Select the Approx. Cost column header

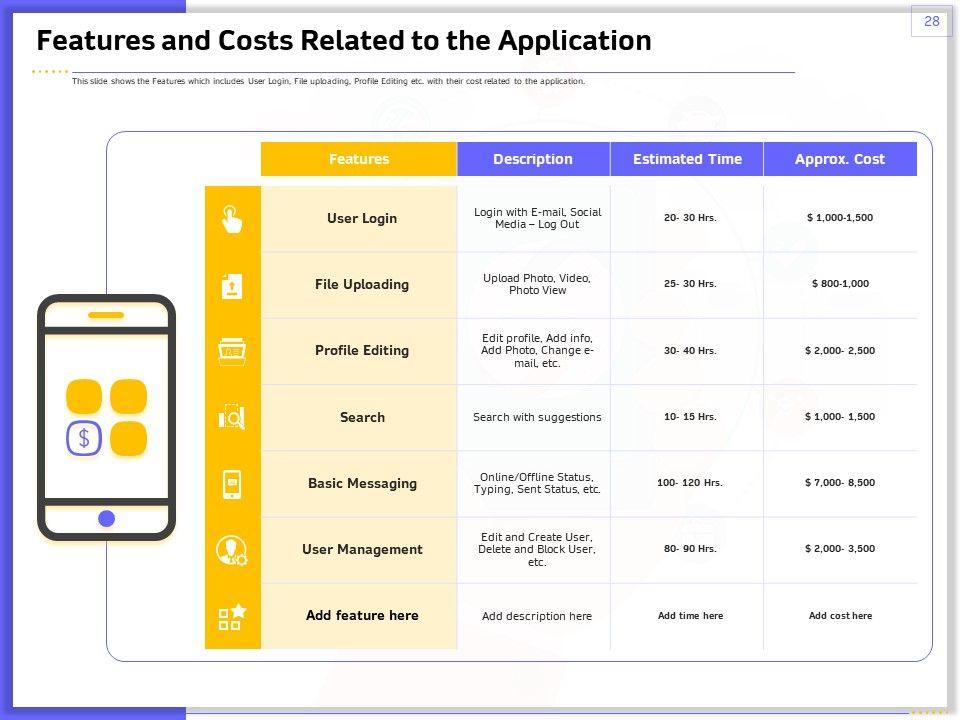coord(840,159)
